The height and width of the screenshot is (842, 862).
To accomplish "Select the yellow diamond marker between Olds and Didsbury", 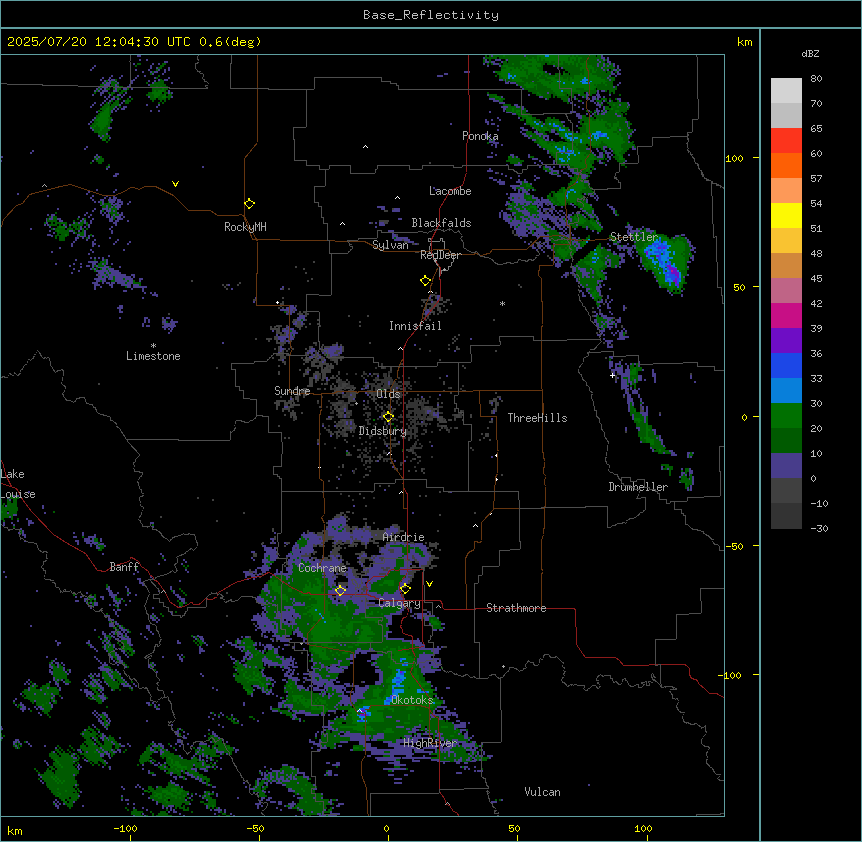I will 388,417.
